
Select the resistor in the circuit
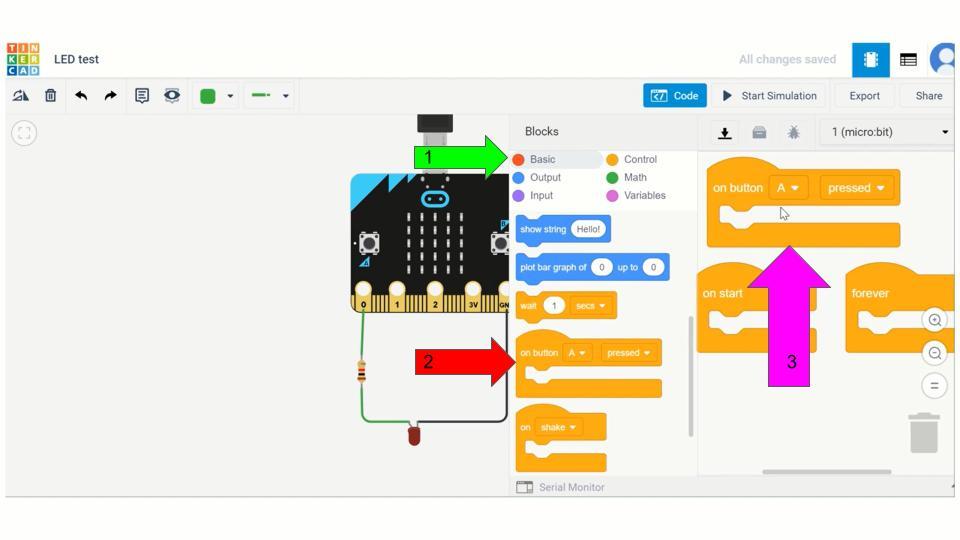(x=362, y=372)
